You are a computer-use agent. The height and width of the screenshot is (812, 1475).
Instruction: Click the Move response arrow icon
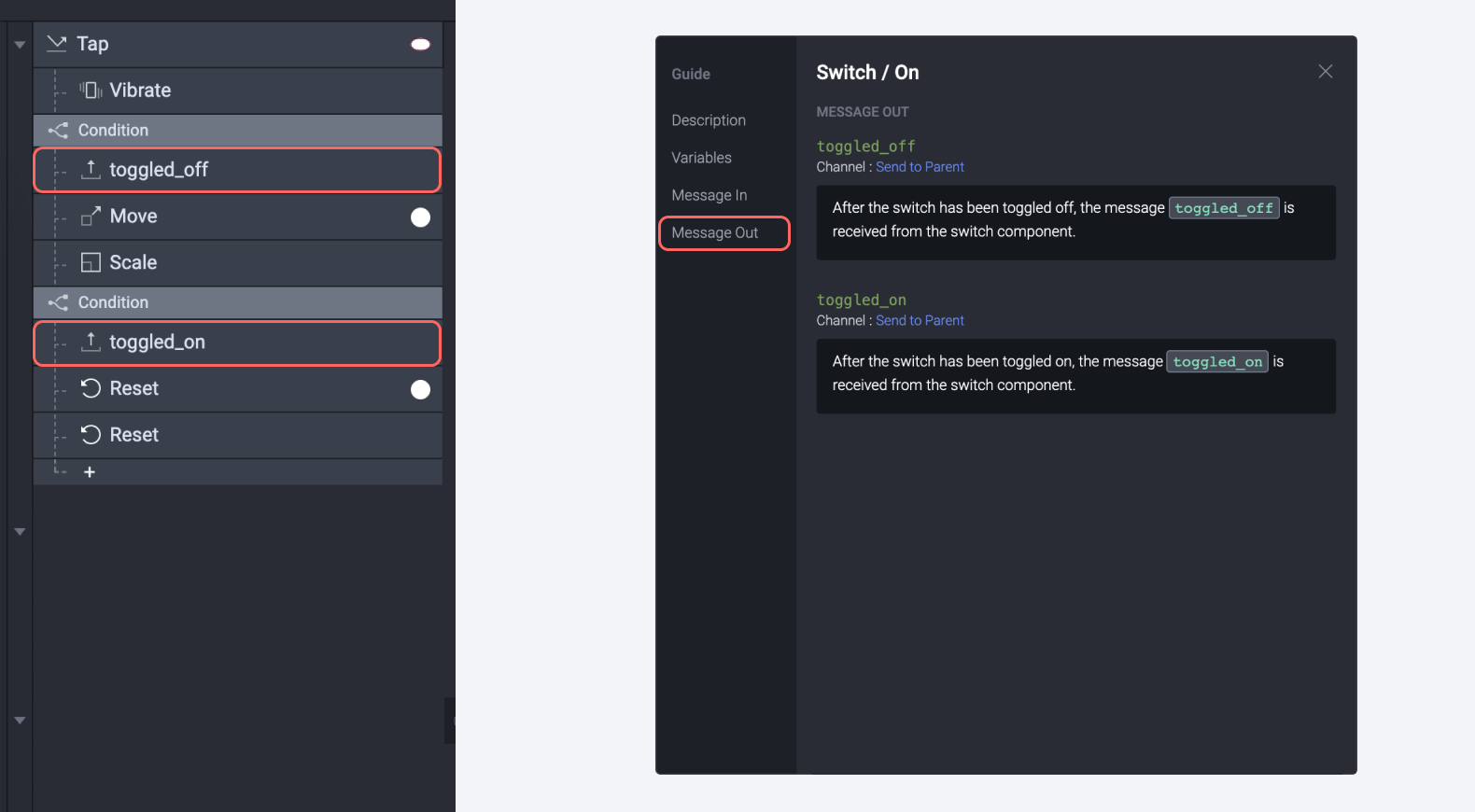pos(91,217)
